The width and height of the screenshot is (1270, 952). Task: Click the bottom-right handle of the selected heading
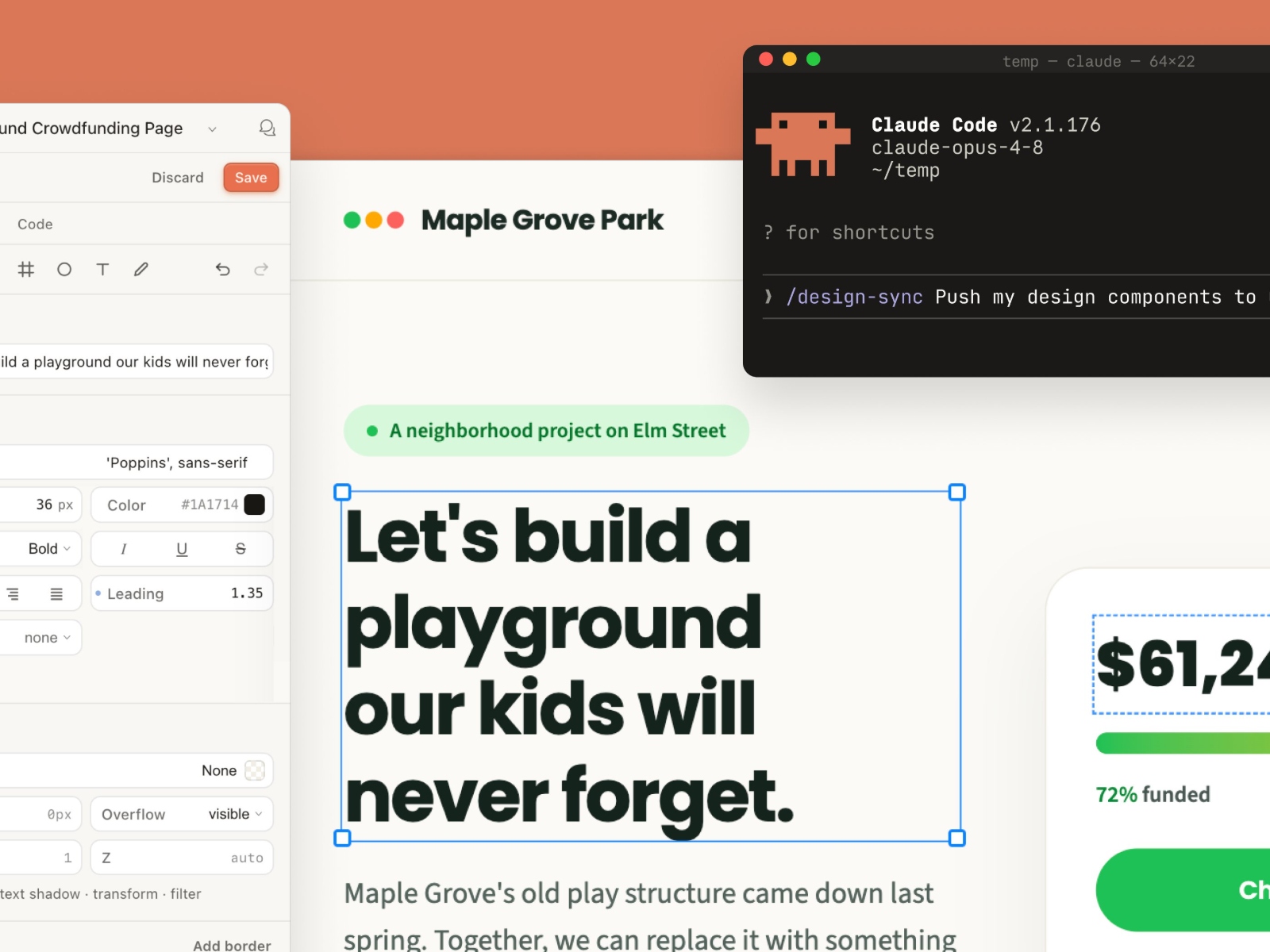pos(957,838)
